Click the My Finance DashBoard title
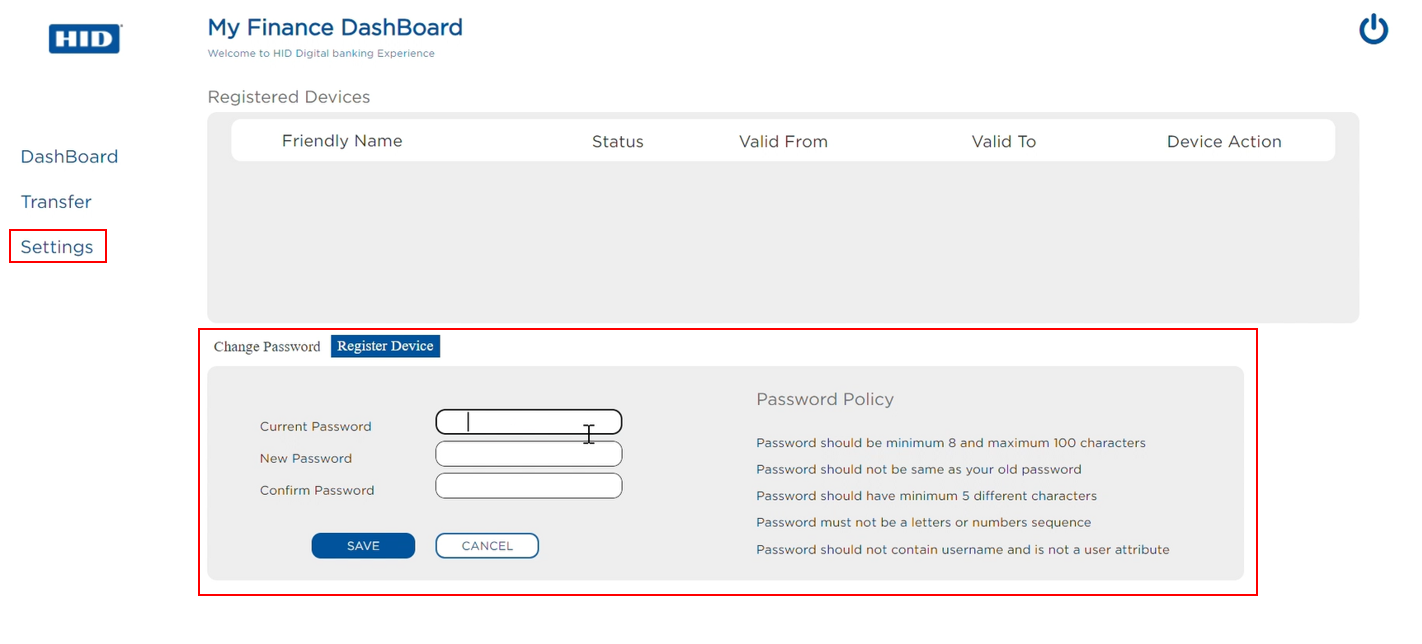Viewport: 1422px width, 644px height. click(x=335, y=27)
